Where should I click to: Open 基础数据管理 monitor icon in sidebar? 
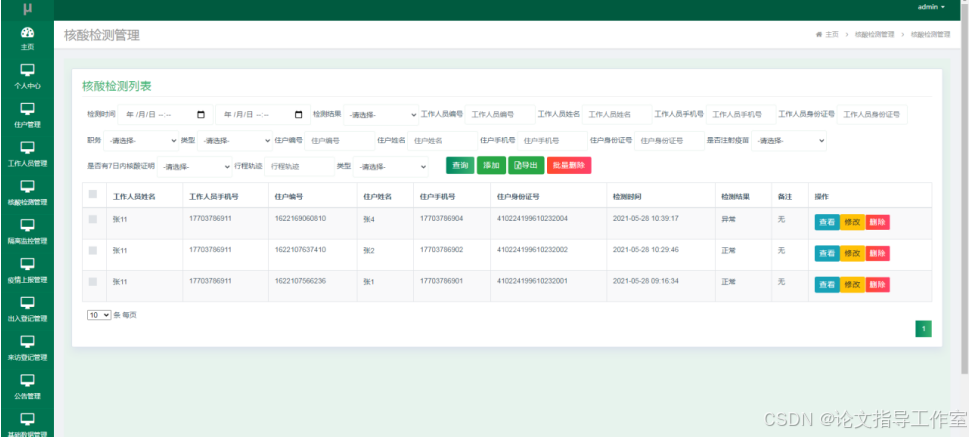(x=27, y=419)
